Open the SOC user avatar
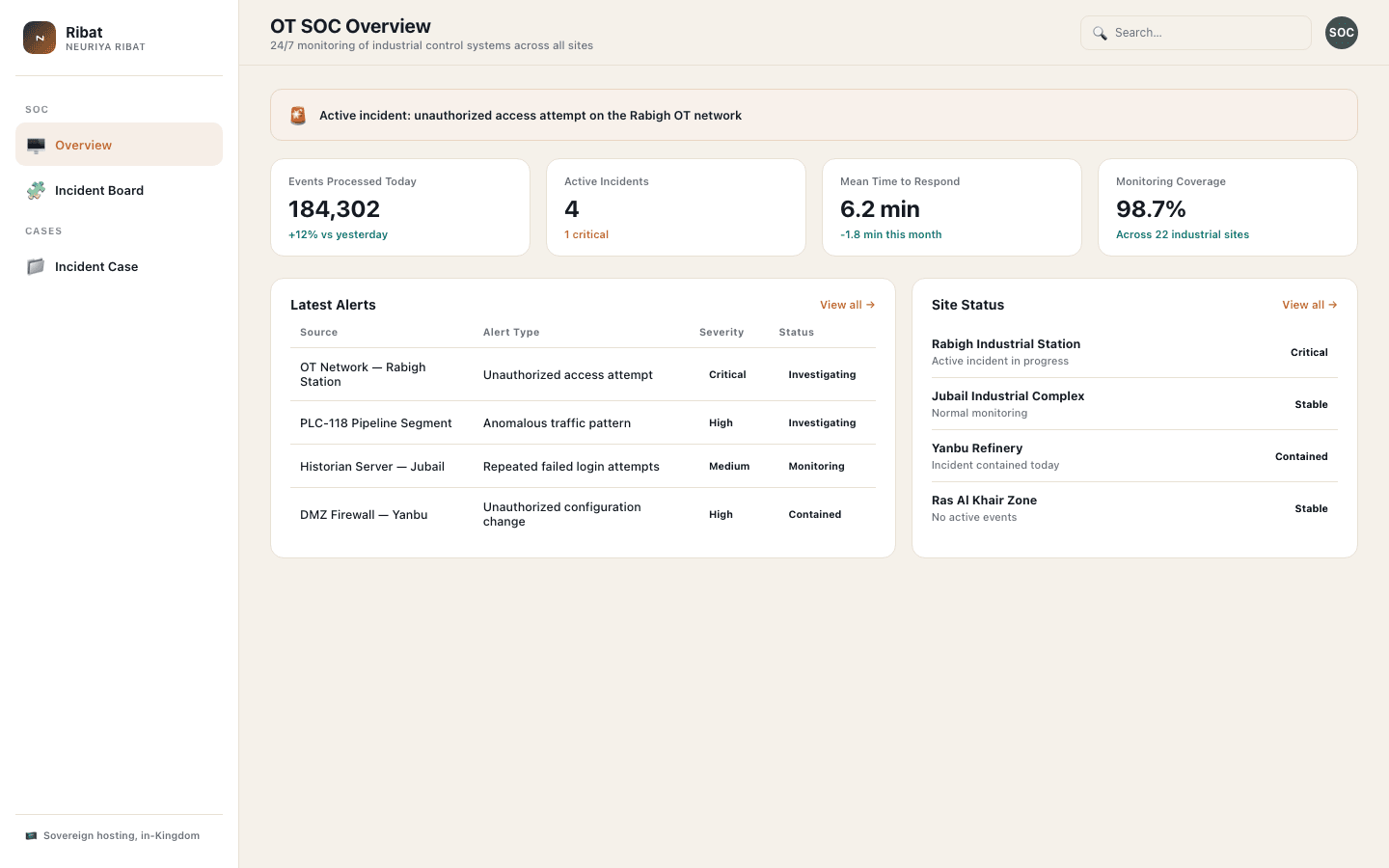1389x868 pixels. coord(1341,33)
